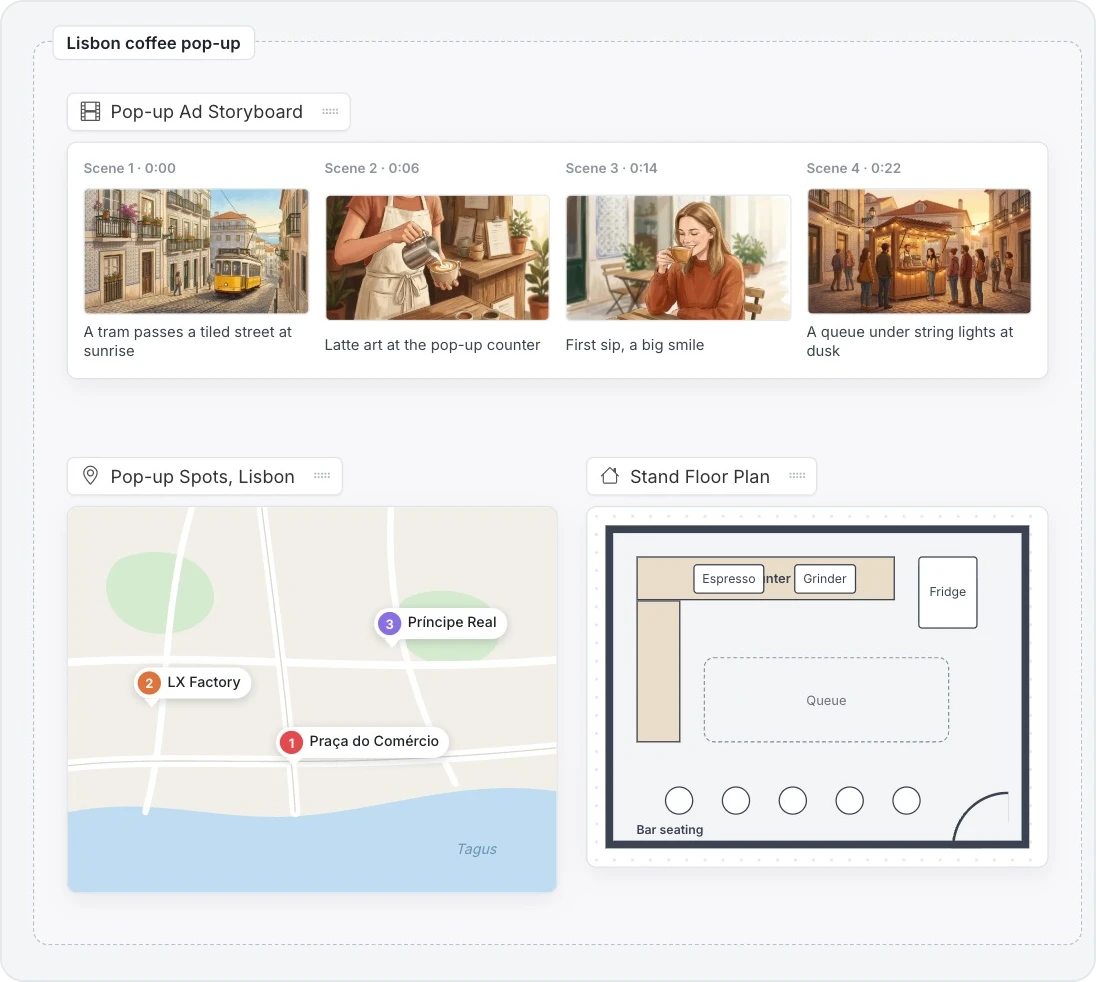Screen dimensions: 1096x982
Task: Click the Pop-up Spots, Lisbon title
Action: (x=203, y=477)
